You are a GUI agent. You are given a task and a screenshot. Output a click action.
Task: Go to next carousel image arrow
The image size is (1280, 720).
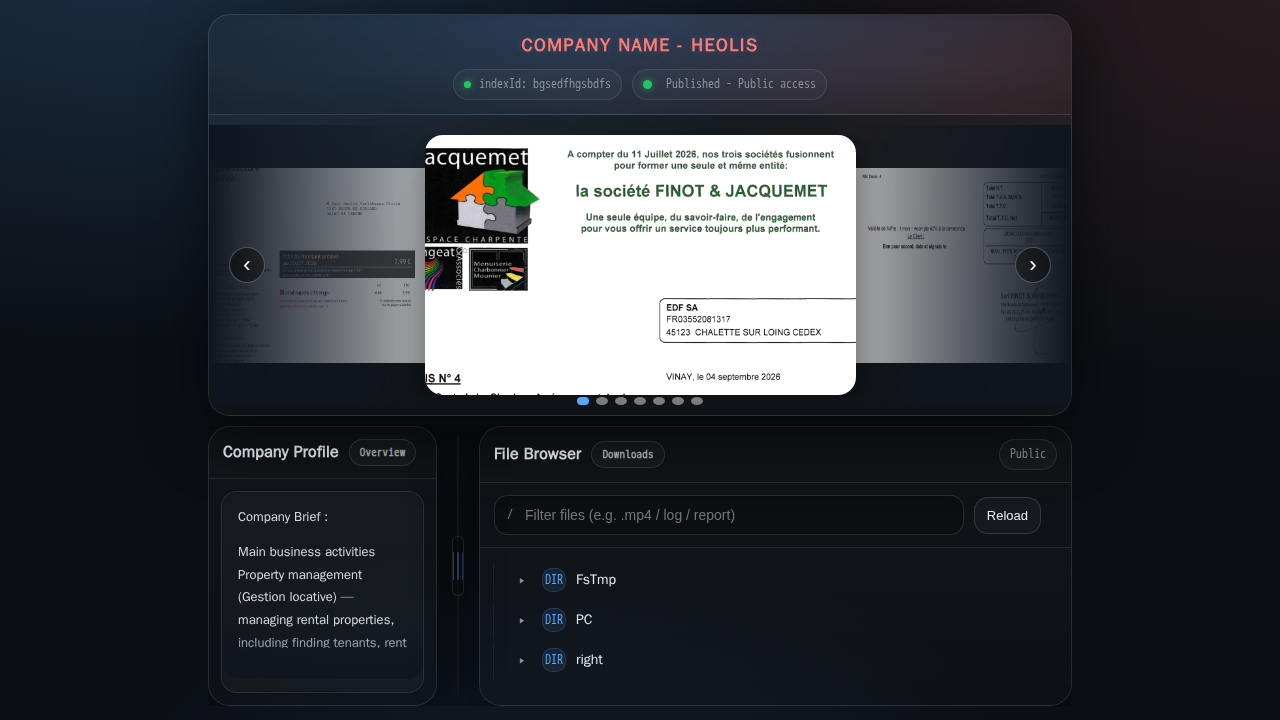click(1033, 265)
